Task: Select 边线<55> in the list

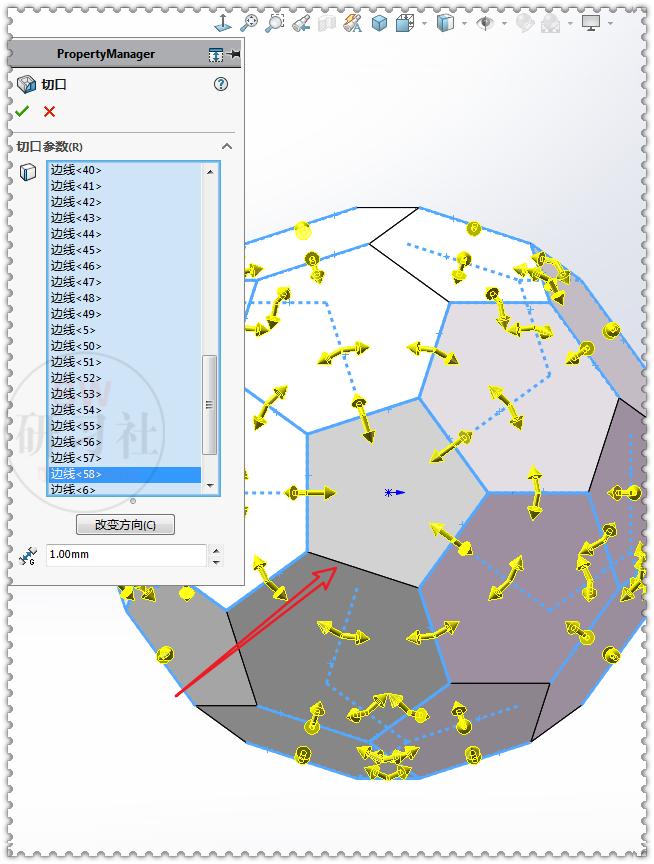Action: coord(125,425)
